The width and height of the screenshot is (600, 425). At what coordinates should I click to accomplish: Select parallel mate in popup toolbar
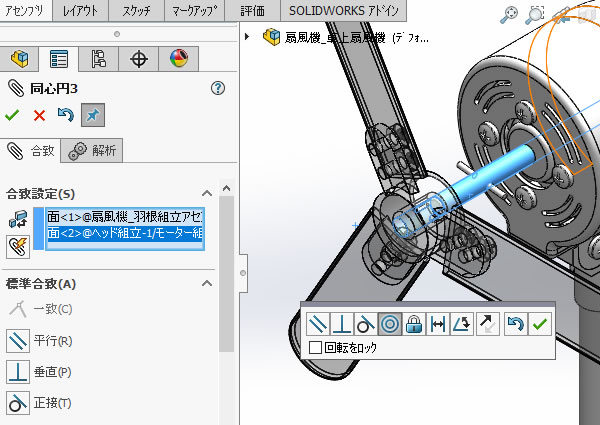pos(318,324)
